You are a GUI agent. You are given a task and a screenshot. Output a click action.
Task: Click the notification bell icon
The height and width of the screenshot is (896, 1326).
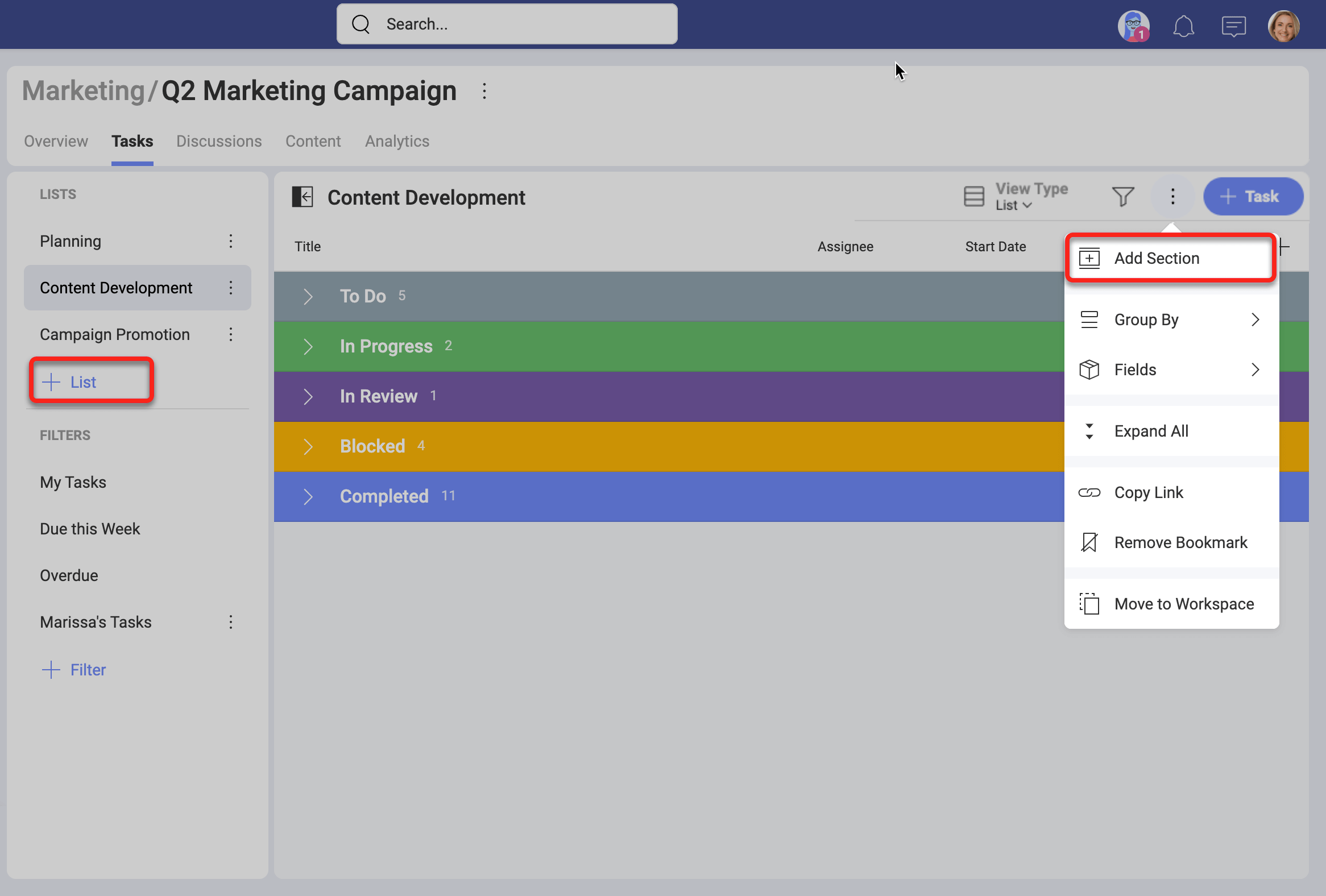pyautogui.click(x=1184, y=24)
